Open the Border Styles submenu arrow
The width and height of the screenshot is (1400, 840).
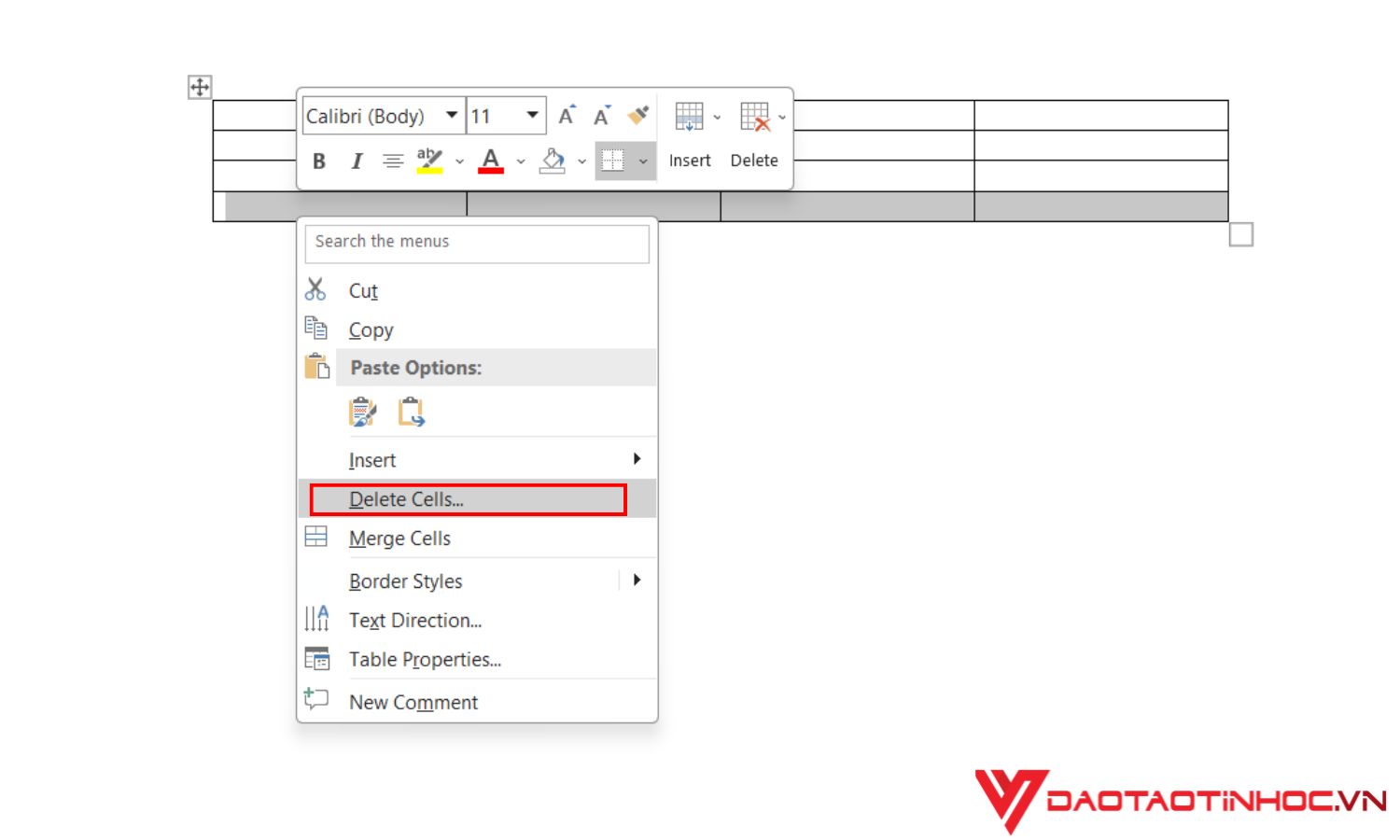pos(637,581)
